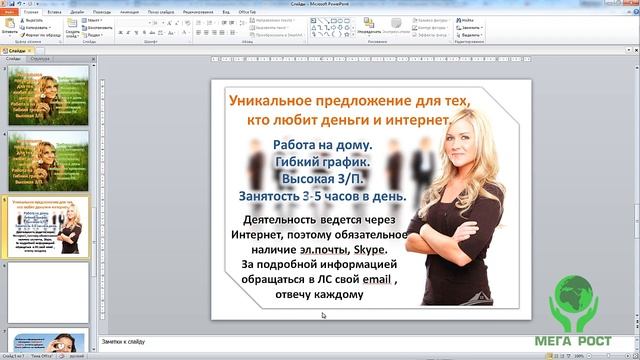Click Найти find button

(465, 20)
